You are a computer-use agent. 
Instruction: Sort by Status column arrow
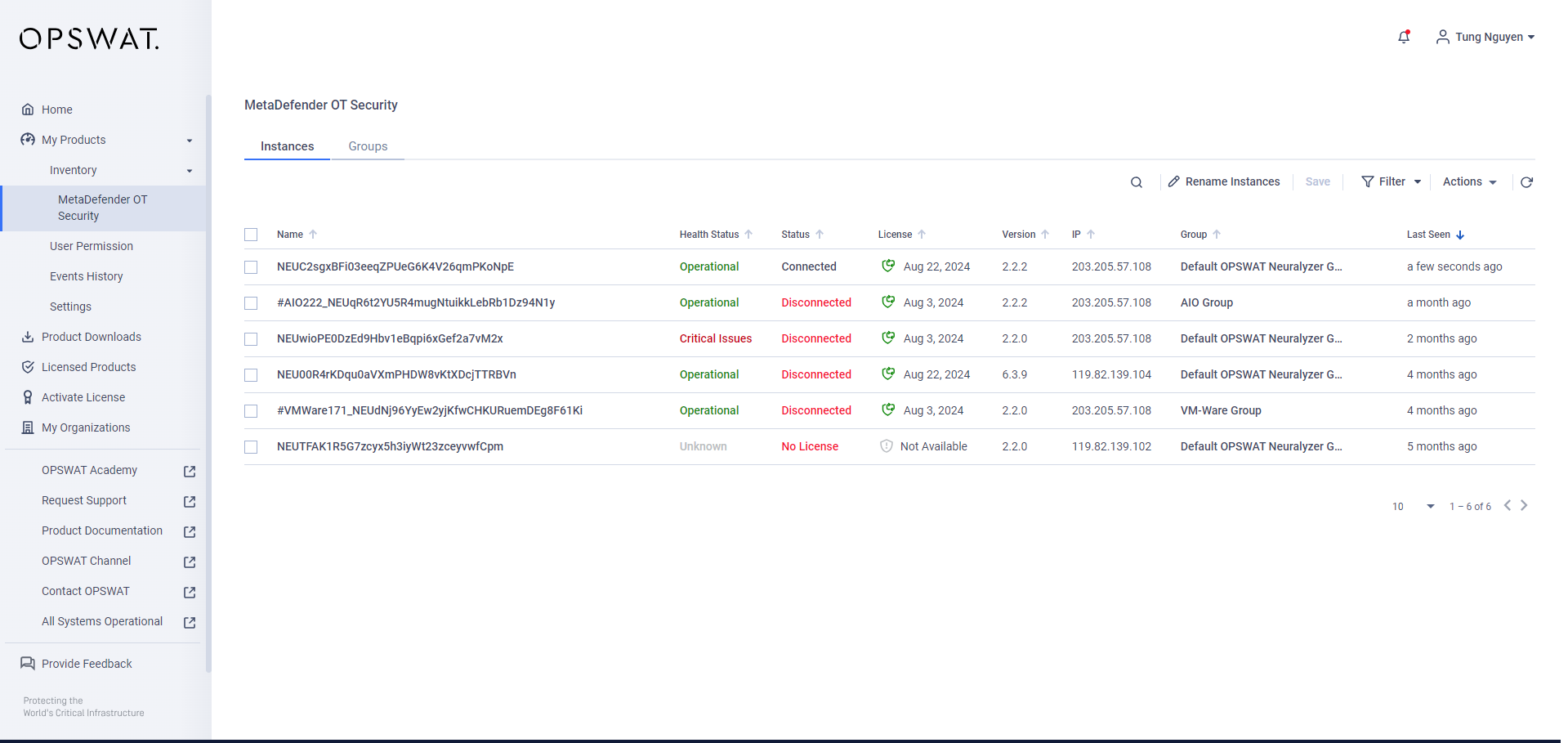[820, 235]
